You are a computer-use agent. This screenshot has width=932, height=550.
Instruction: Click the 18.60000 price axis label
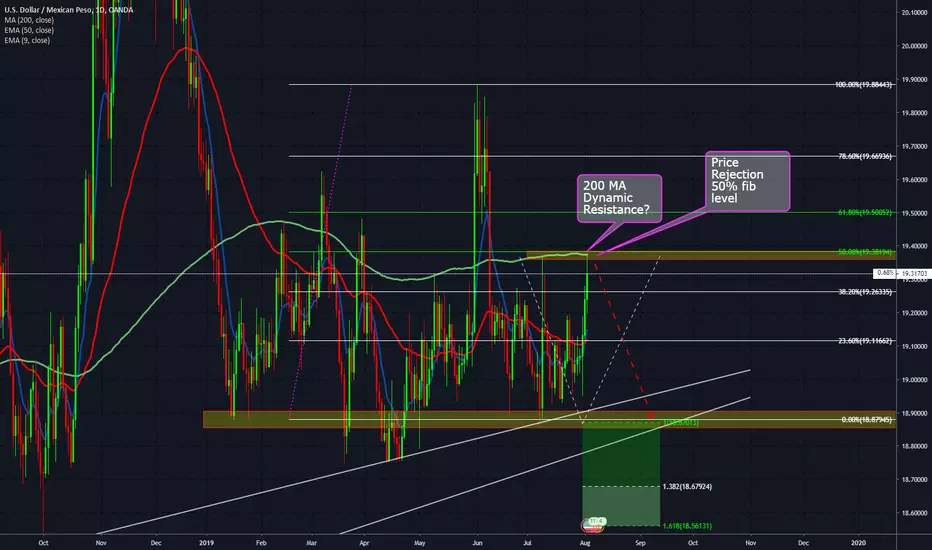pyautogui.click(x=914, y=513)
